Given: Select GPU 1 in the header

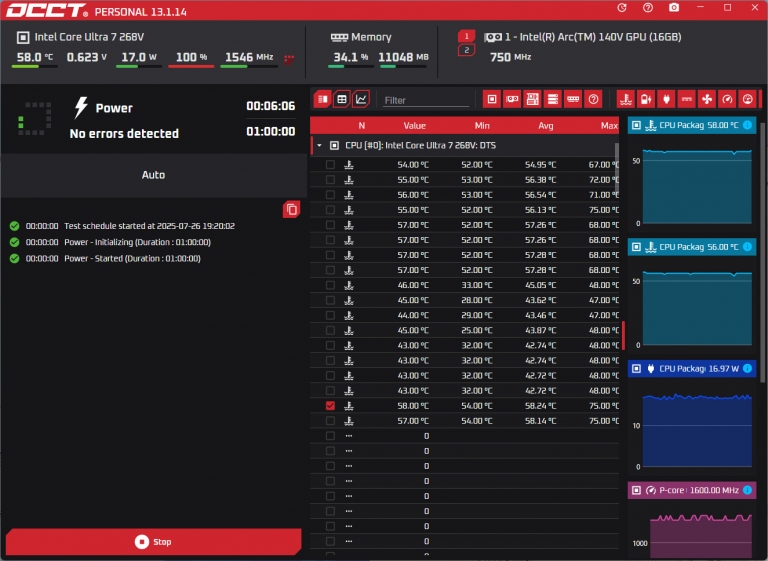Looking at the screenshot, I should click(466, 36).
